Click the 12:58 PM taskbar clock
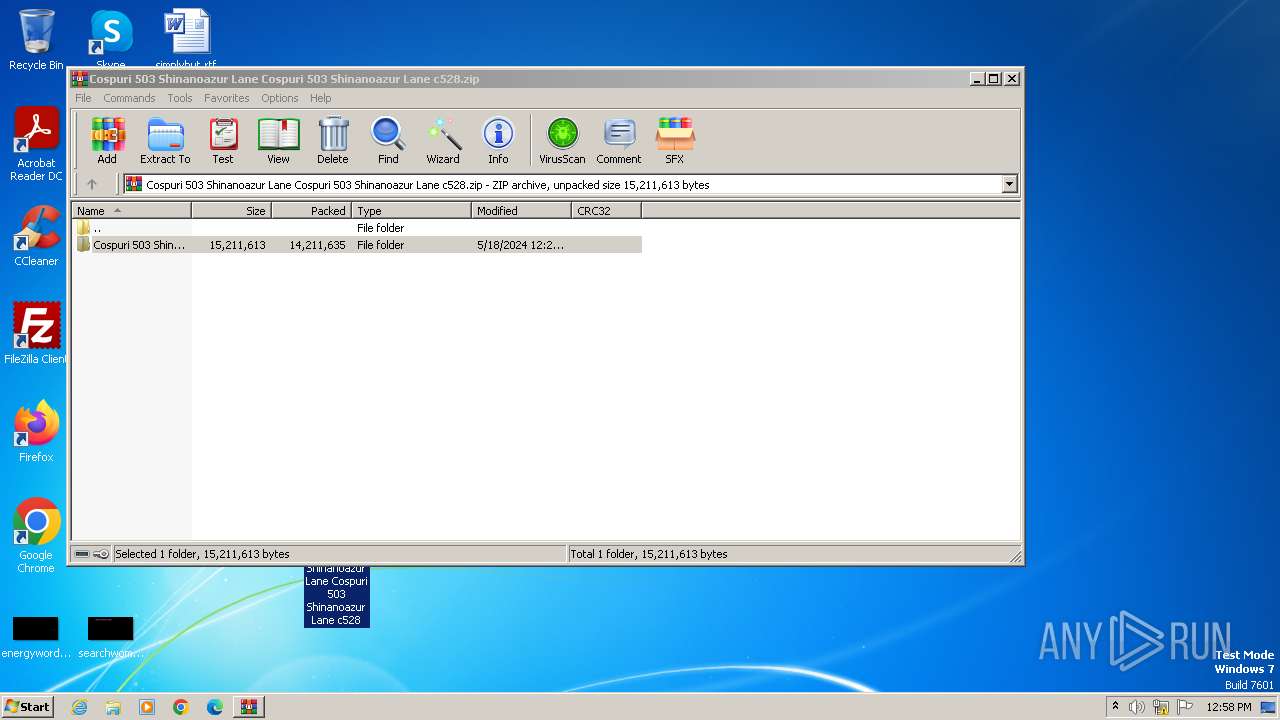1280x720 pixels. (1229, 707)
